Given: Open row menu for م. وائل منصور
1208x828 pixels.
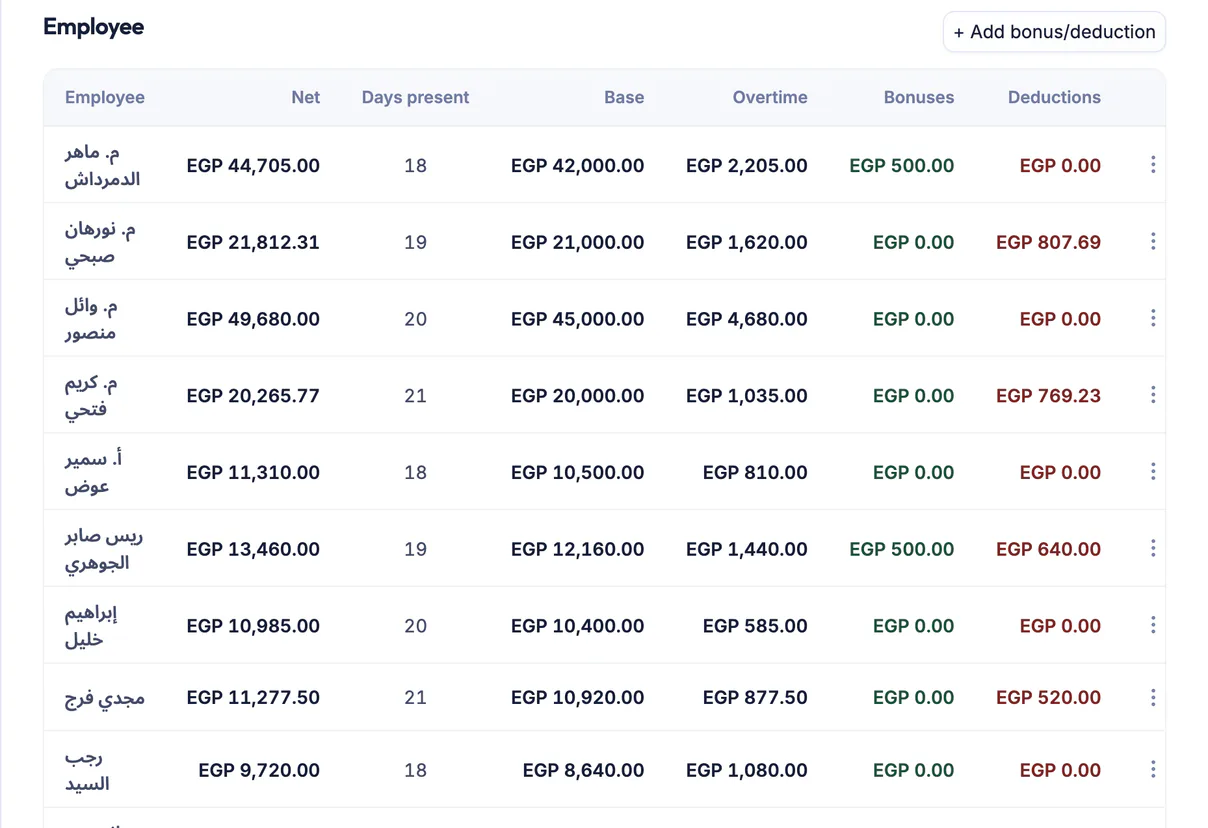Looking at the screenshot, I should (x=1153, y=318).
